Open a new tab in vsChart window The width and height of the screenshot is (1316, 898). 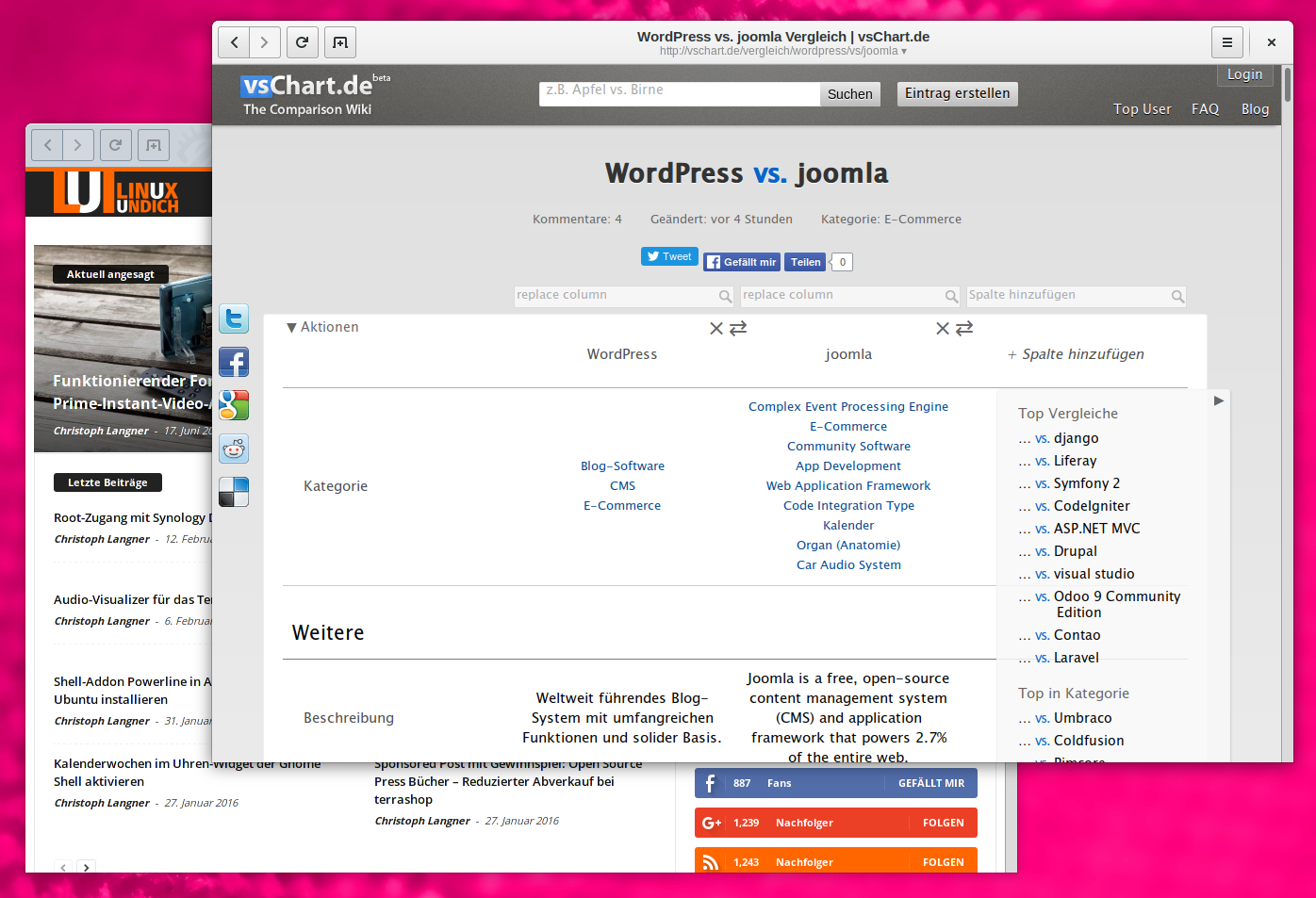point(340,42)
